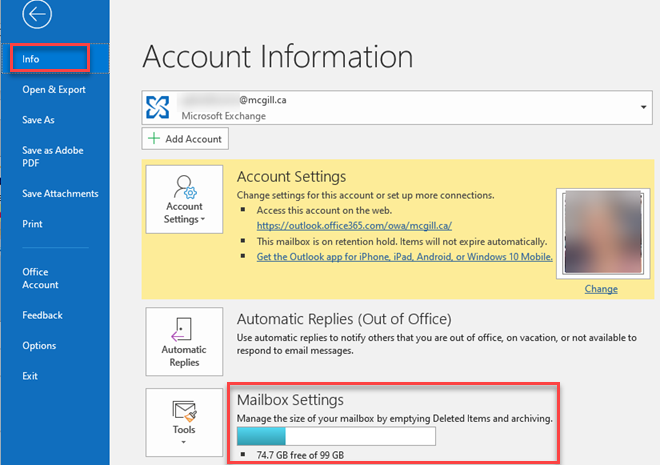Image resolution: width=660 pixels, height=465 pixels.
Task: Select Save as Adobe PDF
Action: pos(53,157)
